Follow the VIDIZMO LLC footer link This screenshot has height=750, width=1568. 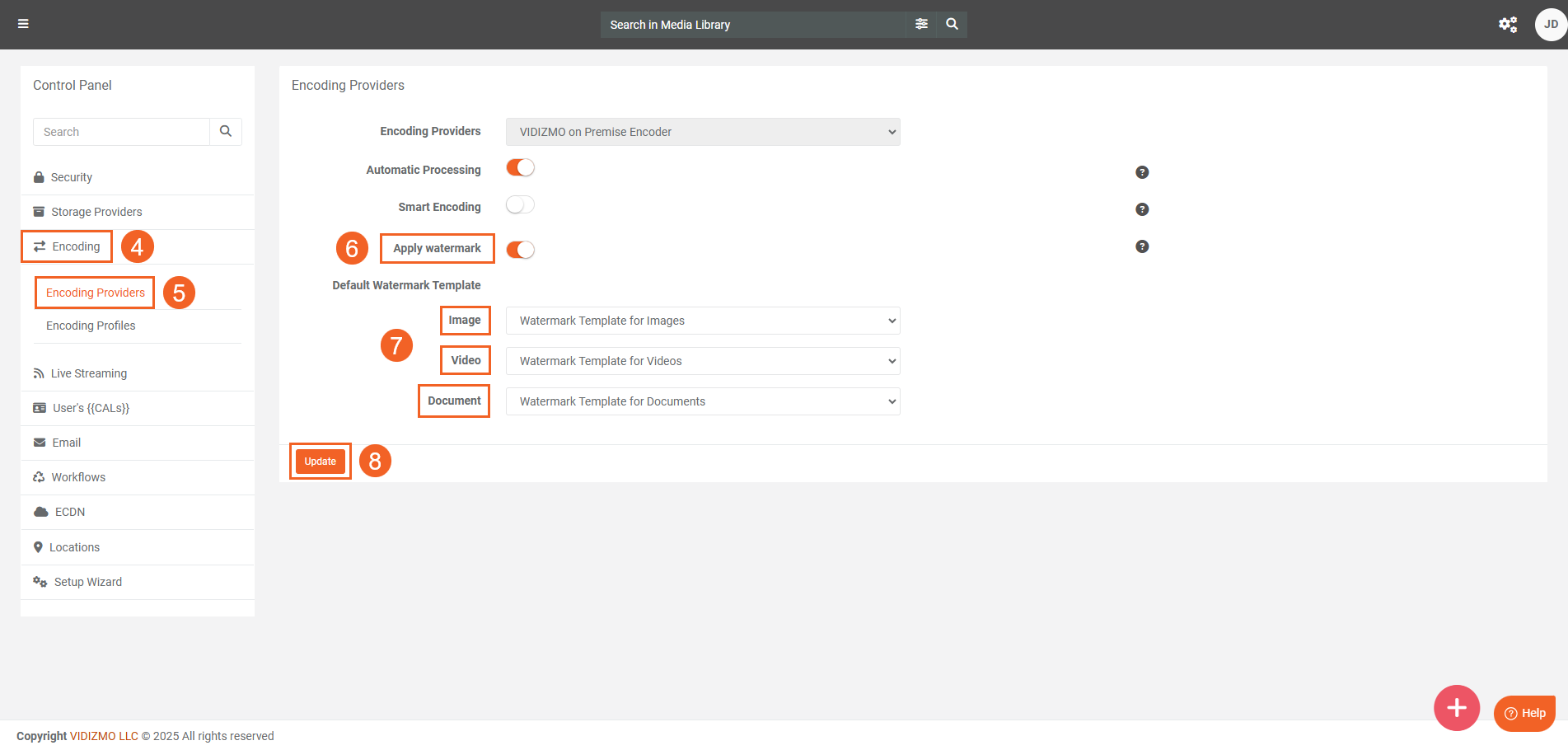pyautogui.click(x=104, y=736)
